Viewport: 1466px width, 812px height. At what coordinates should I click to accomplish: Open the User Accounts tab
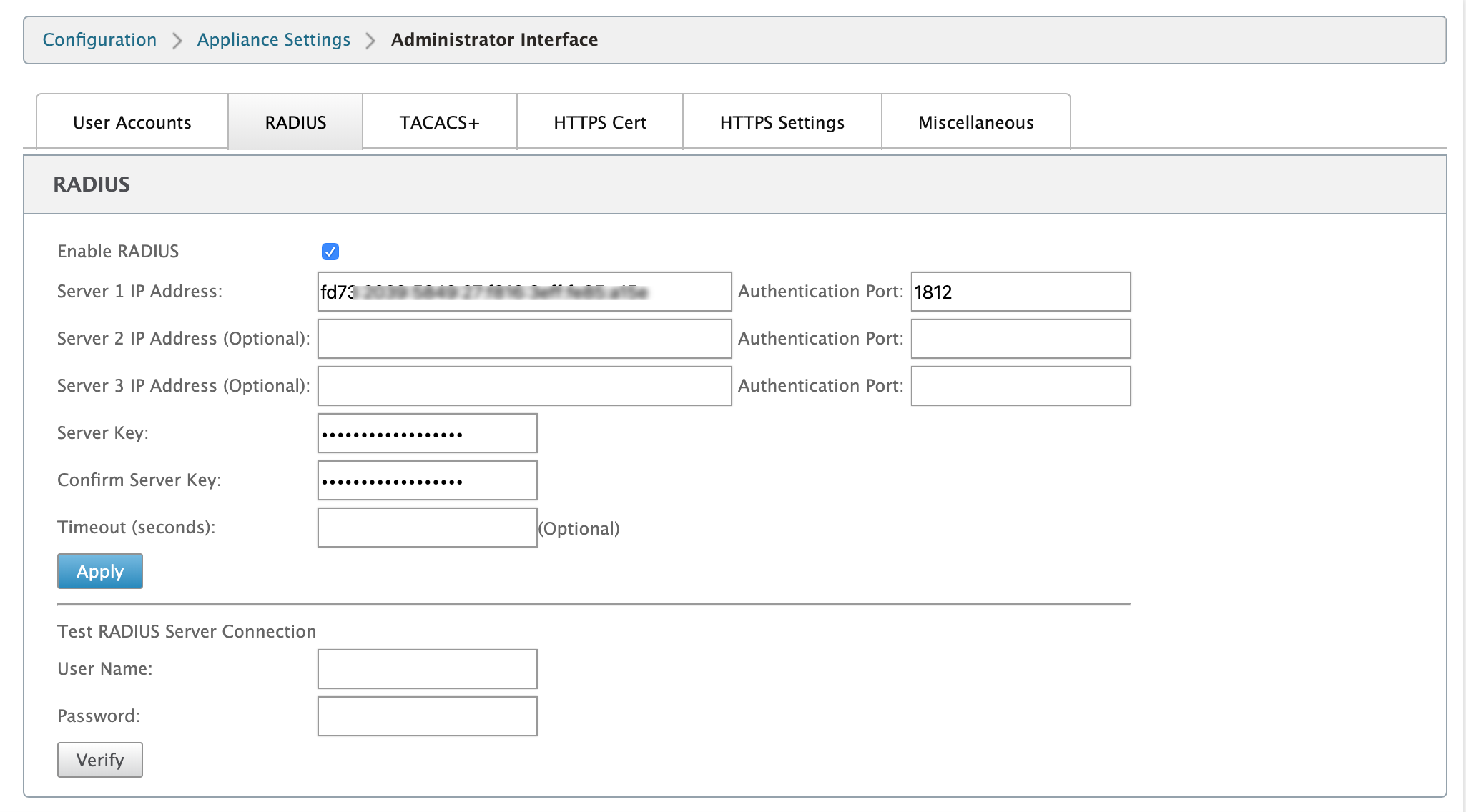tap(132, 122)
